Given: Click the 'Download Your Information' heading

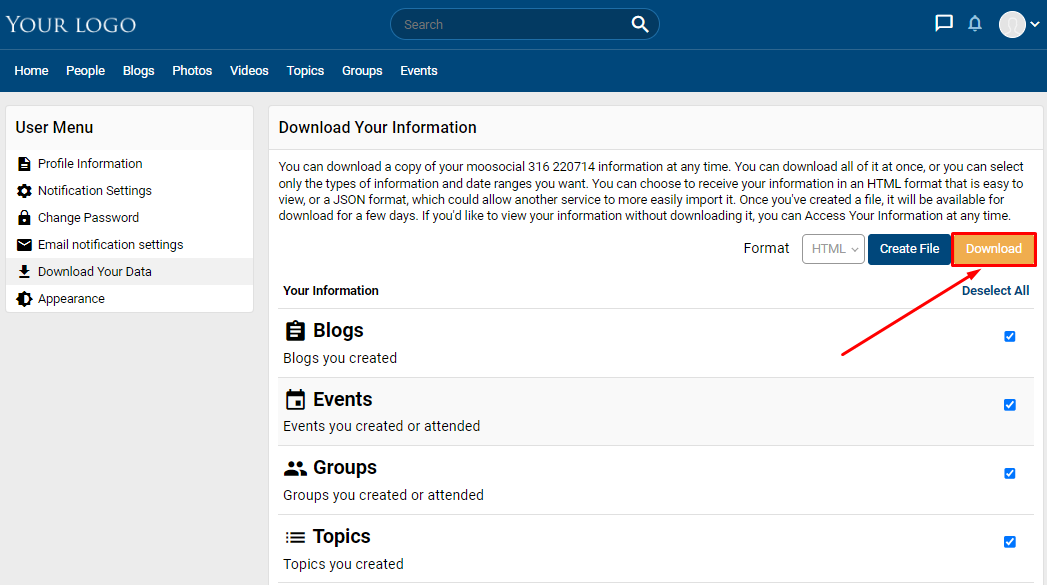Looking at the screenshot, I should pos(377,128).
